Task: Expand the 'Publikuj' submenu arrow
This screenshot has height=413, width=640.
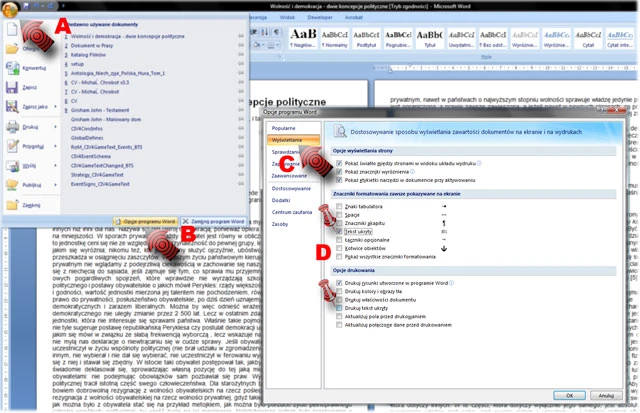Action: pos(56,185)
